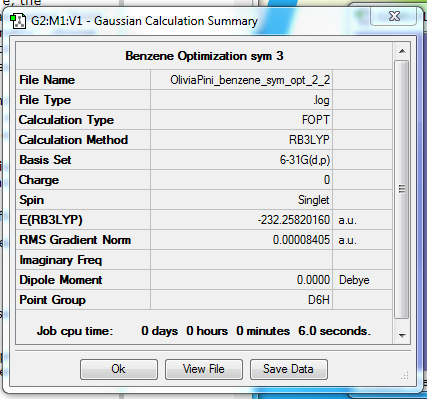Select the dipole moment value 0.0000
Image resolution: width=427 pixels, height=399 pixels.
click(313, 280)
